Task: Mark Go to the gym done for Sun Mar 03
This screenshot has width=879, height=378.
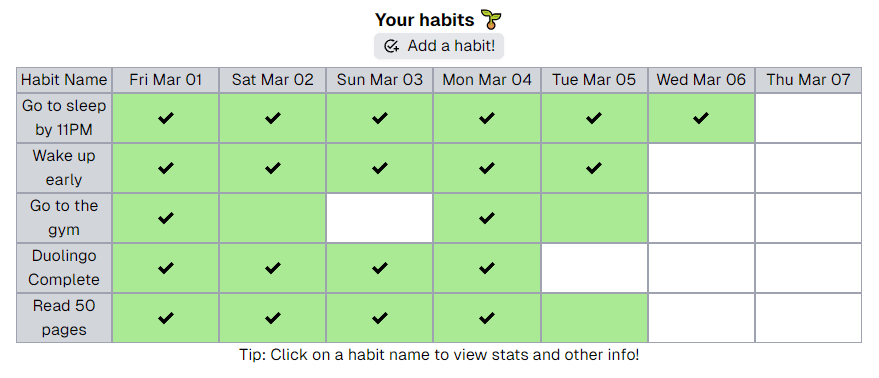Action: click(x=380, y=218)
